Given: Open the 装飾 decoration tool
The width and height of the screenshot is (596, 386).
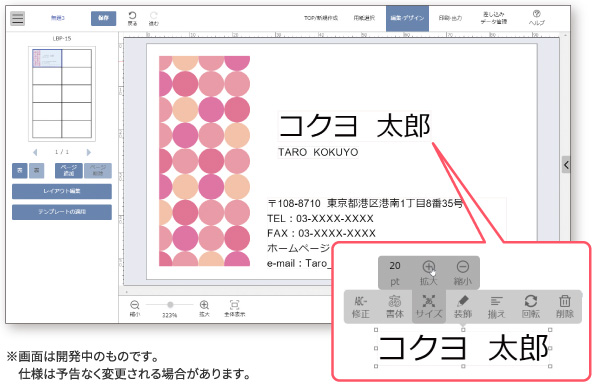Looking at the screenshot, I should coord(463,307).
